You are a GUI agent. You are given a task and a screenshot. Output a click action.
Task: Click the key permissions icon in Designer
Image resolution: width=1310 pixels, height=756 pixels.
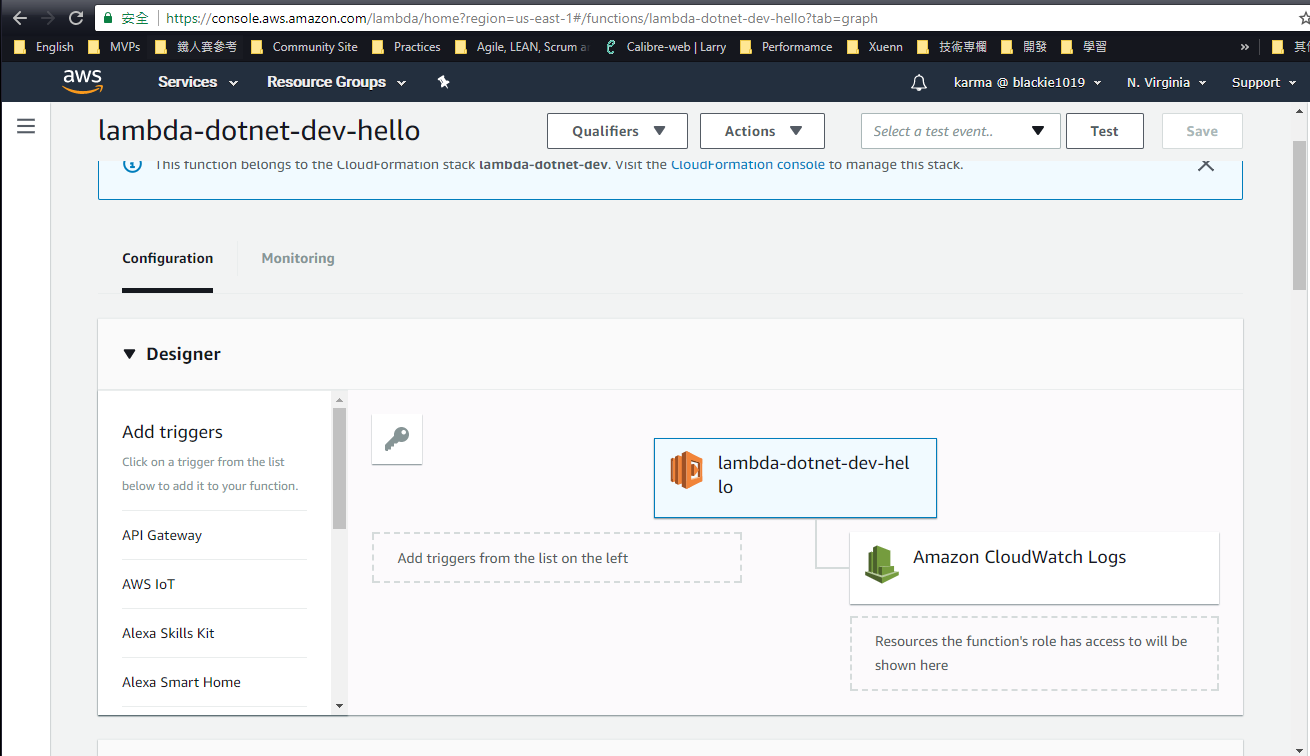(397, 440)
